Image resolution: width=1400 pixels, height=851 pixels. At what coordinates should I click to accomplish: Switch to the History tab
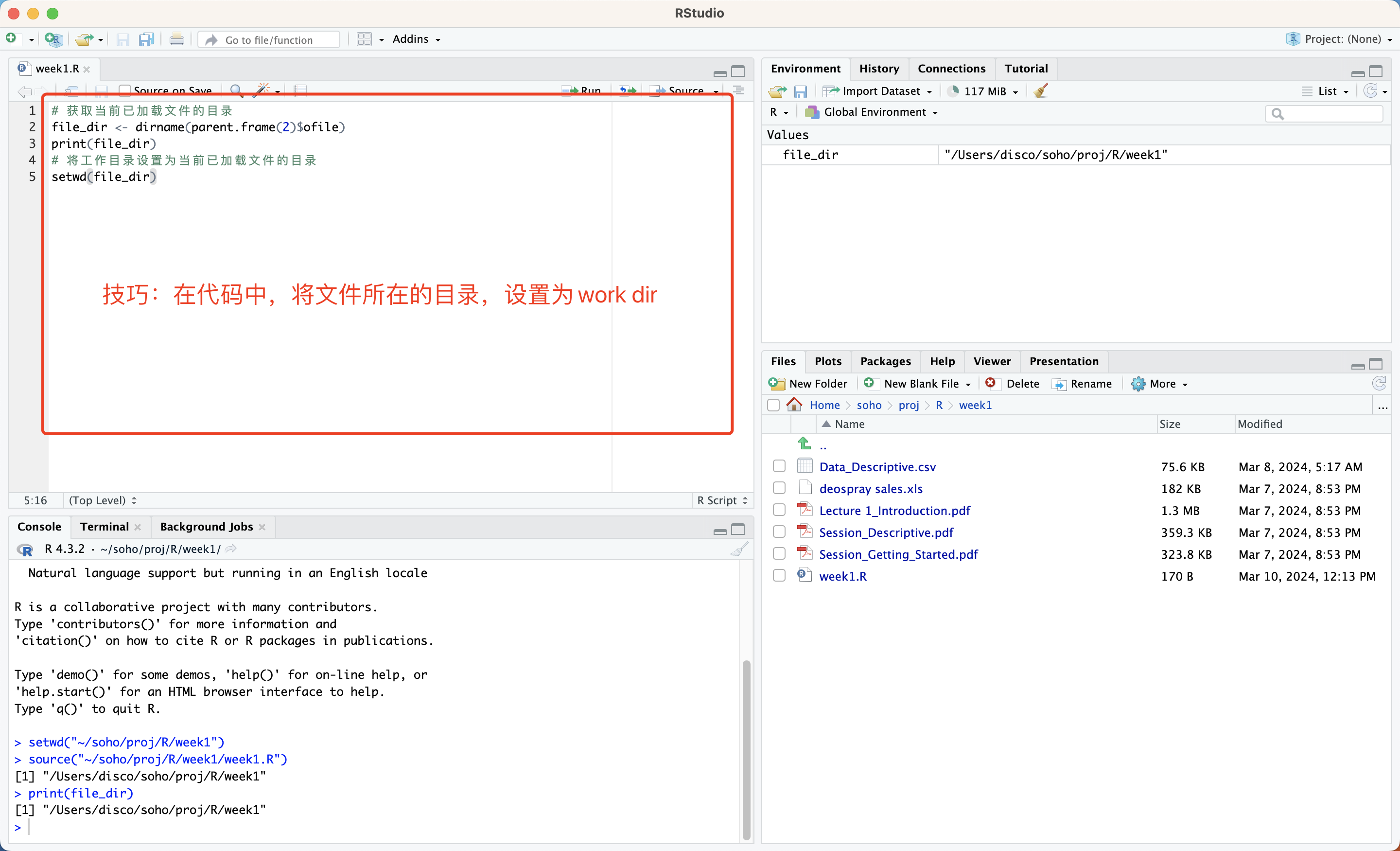point(878,69)
